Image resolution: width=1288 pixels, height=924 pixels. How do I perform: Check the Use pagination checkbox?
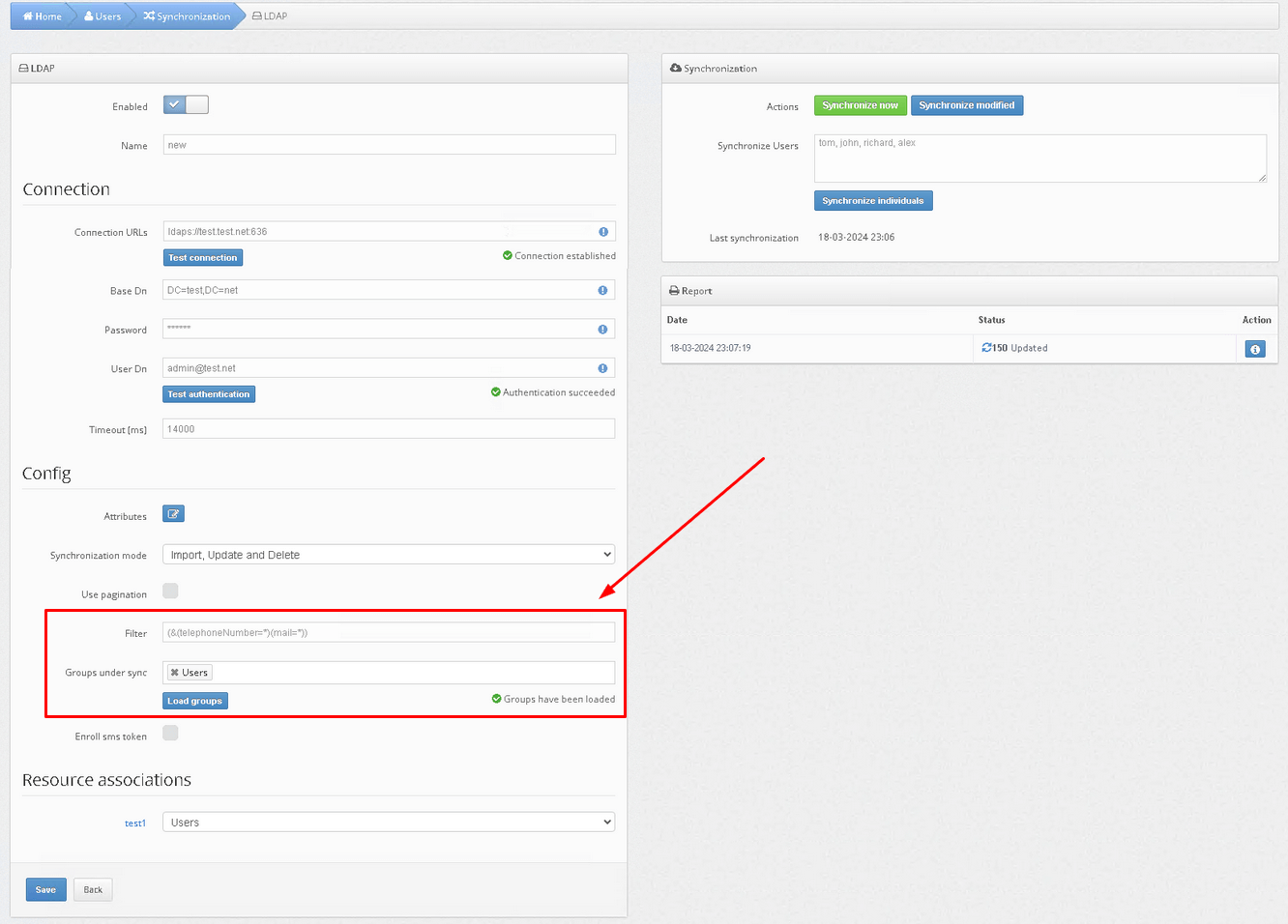170,591
